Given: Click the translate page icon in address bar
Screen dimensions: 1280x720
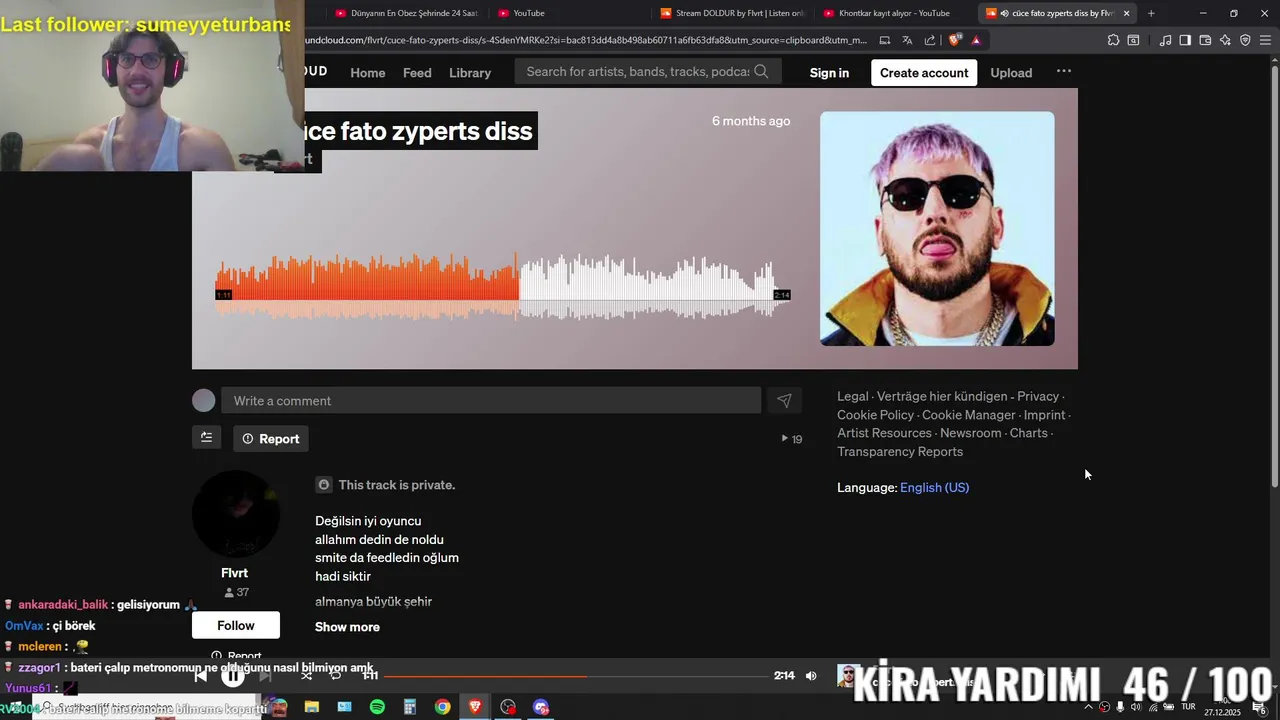Looking at the screenshot, I should [907, 40].
